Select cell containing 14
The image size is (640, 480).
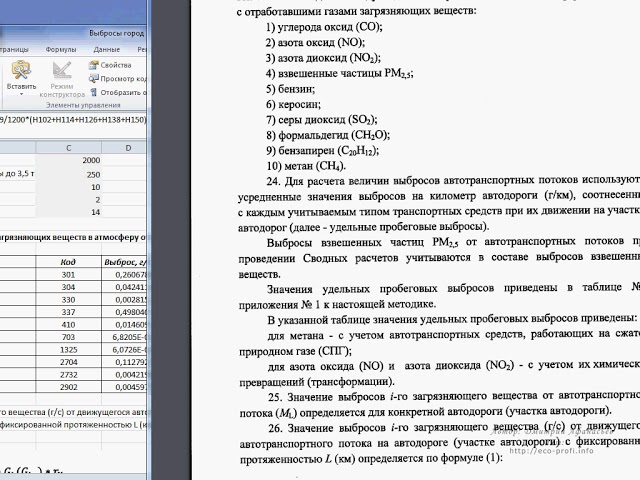tap(69, 212)
